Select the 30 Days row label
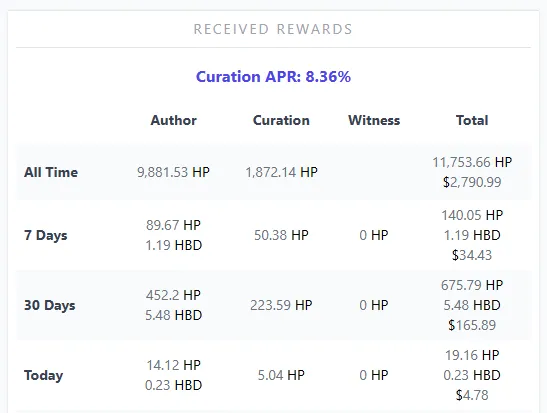547x413 pixels. point(50,306)
